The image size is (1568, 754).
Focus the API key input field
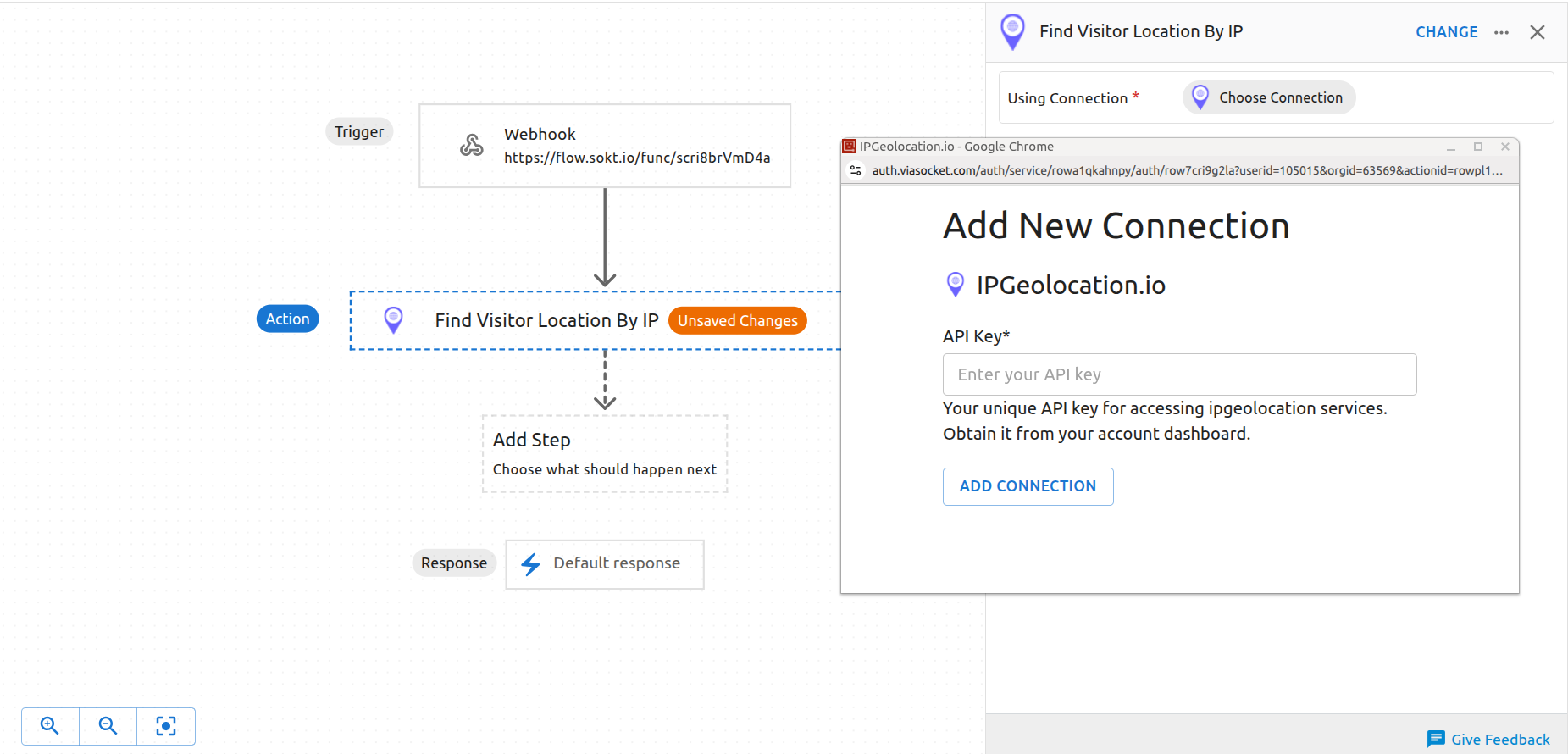coord(1179,374)
